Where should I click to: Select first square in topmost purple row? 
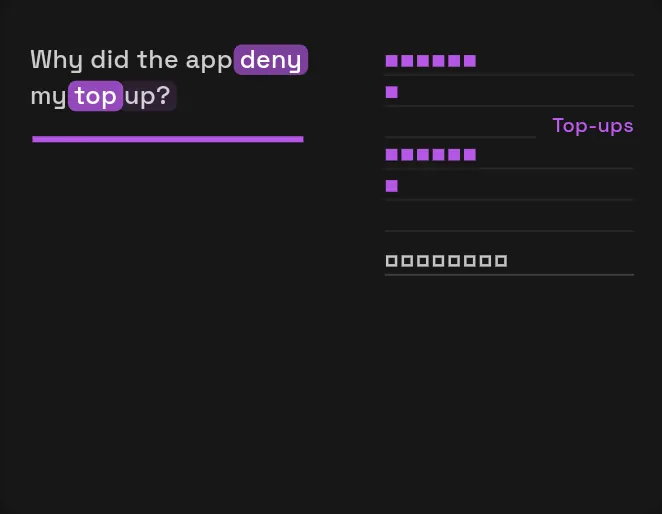[x=391, y=61]
